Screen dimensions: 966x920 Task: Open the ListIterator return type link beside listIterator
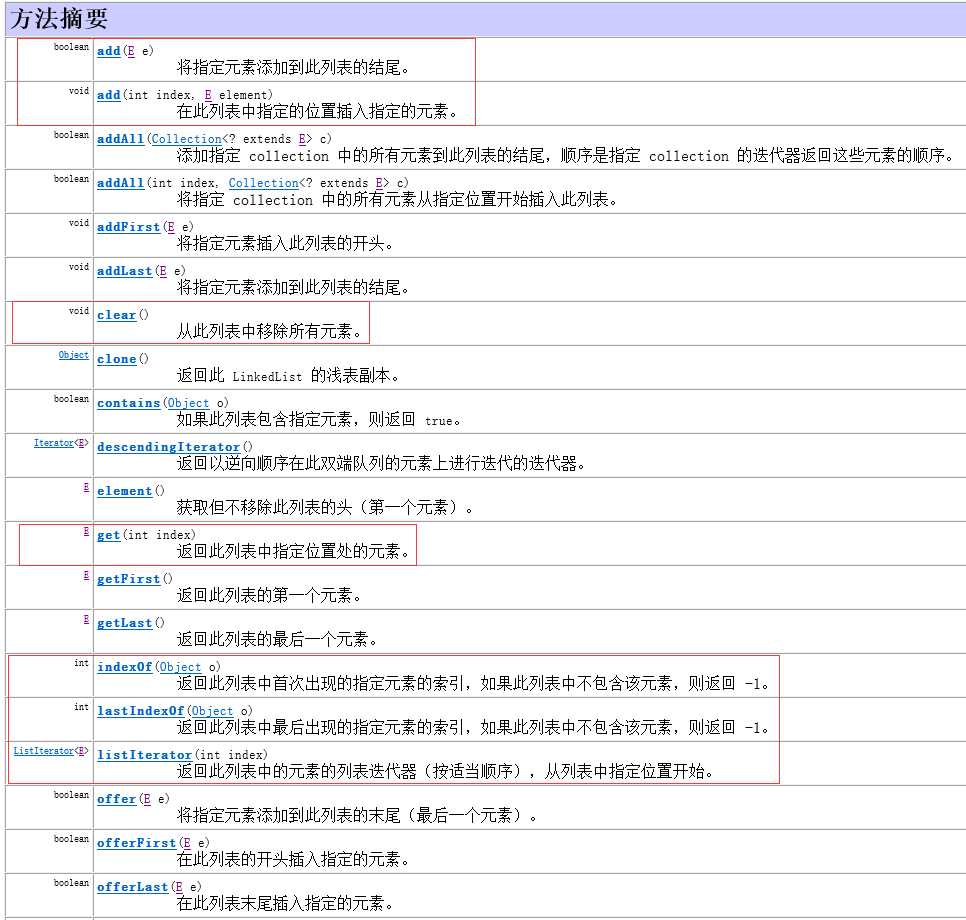(x=43, y=751)
